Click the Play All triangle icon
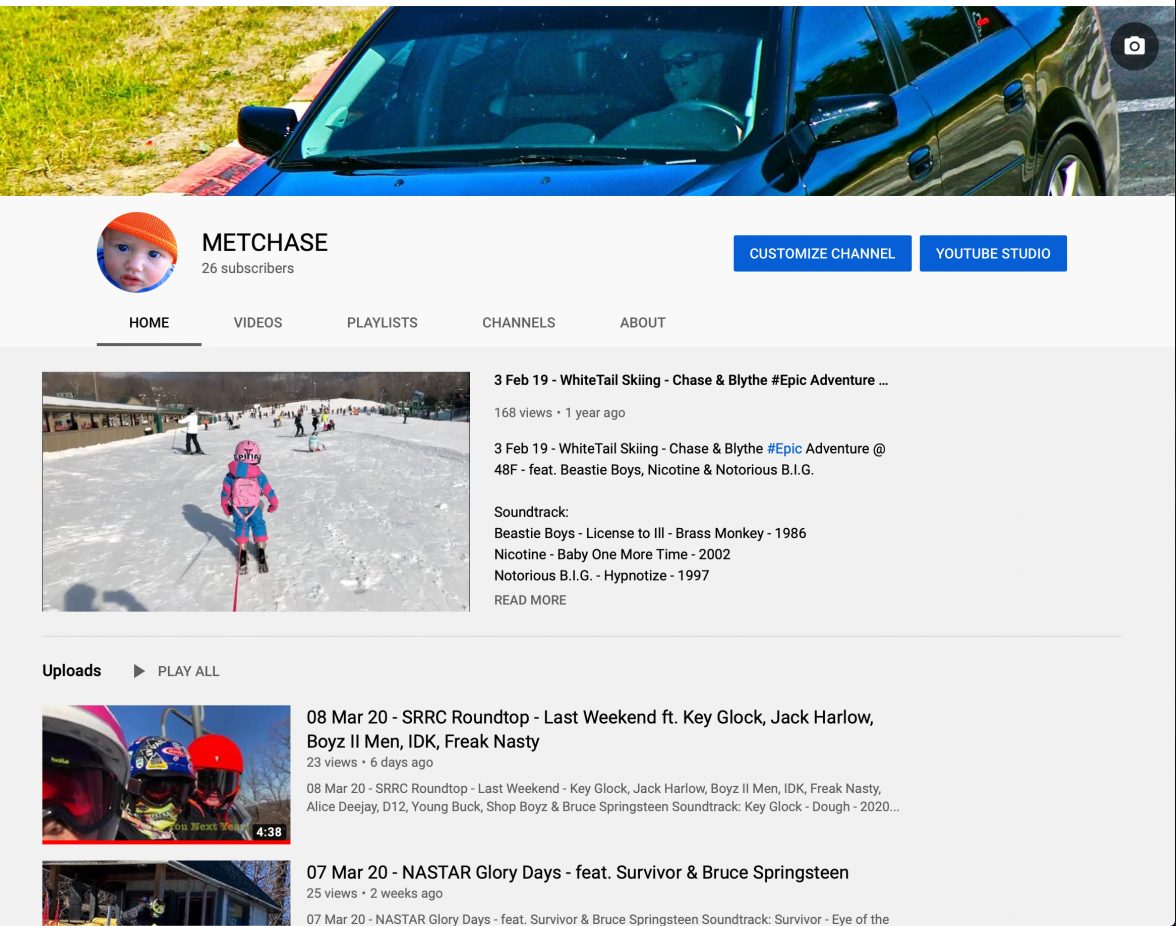 pyautogui.click(x=139, y=671)
